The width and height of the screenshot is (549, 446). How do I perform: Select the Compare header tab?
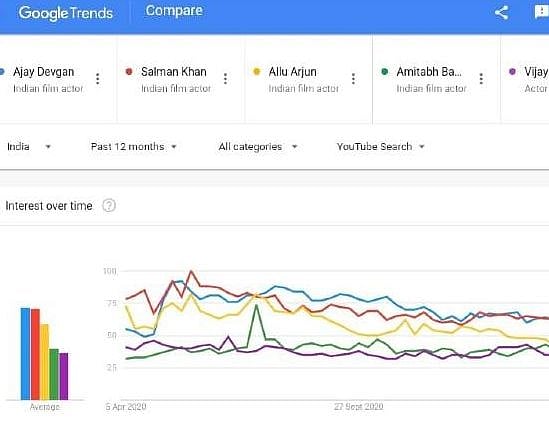(x=174, y=11)
